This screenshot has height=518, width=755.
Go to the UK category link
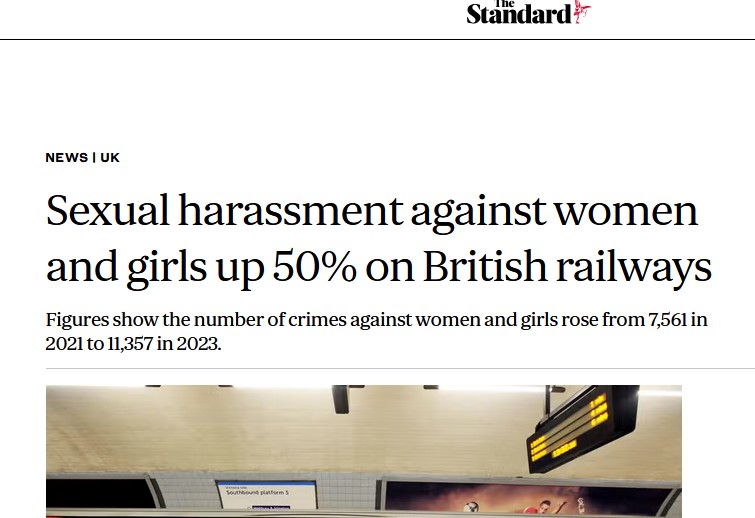(x=110, y=158)
